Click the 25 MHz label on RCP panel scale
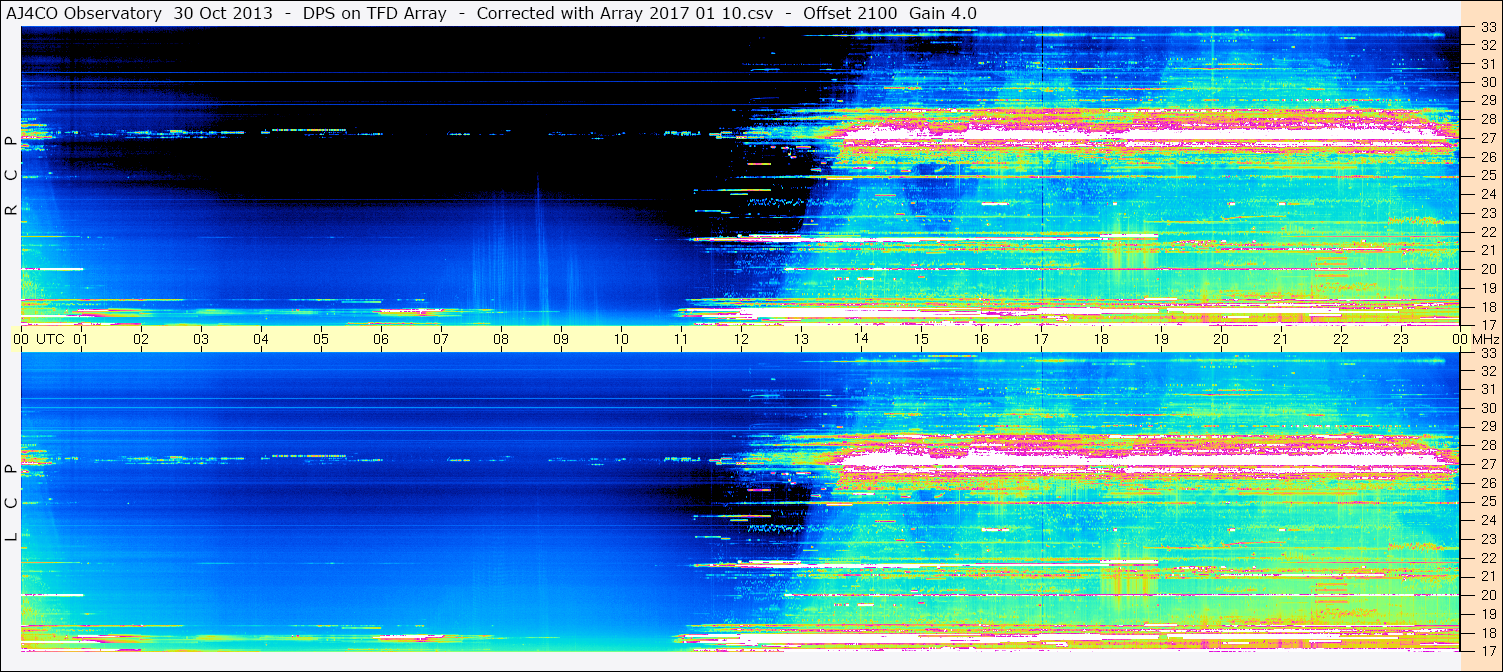This screenshot has width=1503, height=672. tap(1487, 176)
